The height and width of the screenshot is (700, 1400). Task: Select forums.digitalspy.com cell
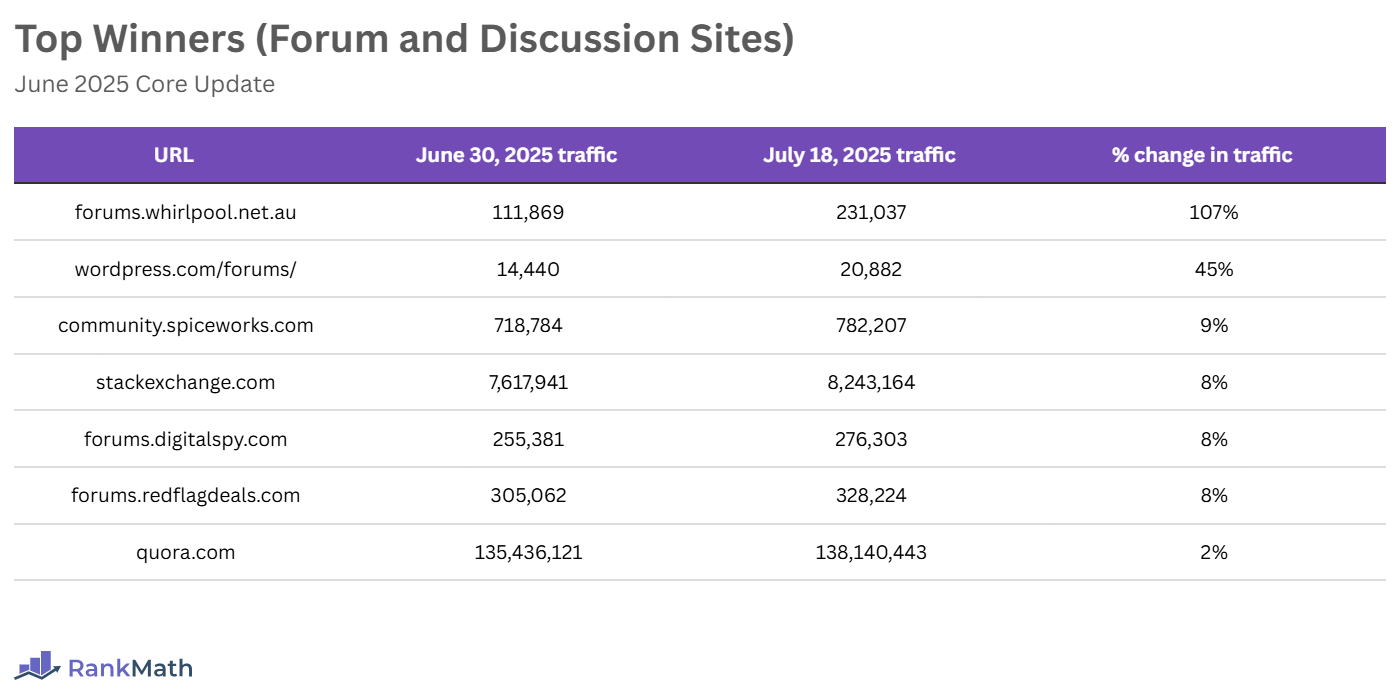[x=186, y=439]
